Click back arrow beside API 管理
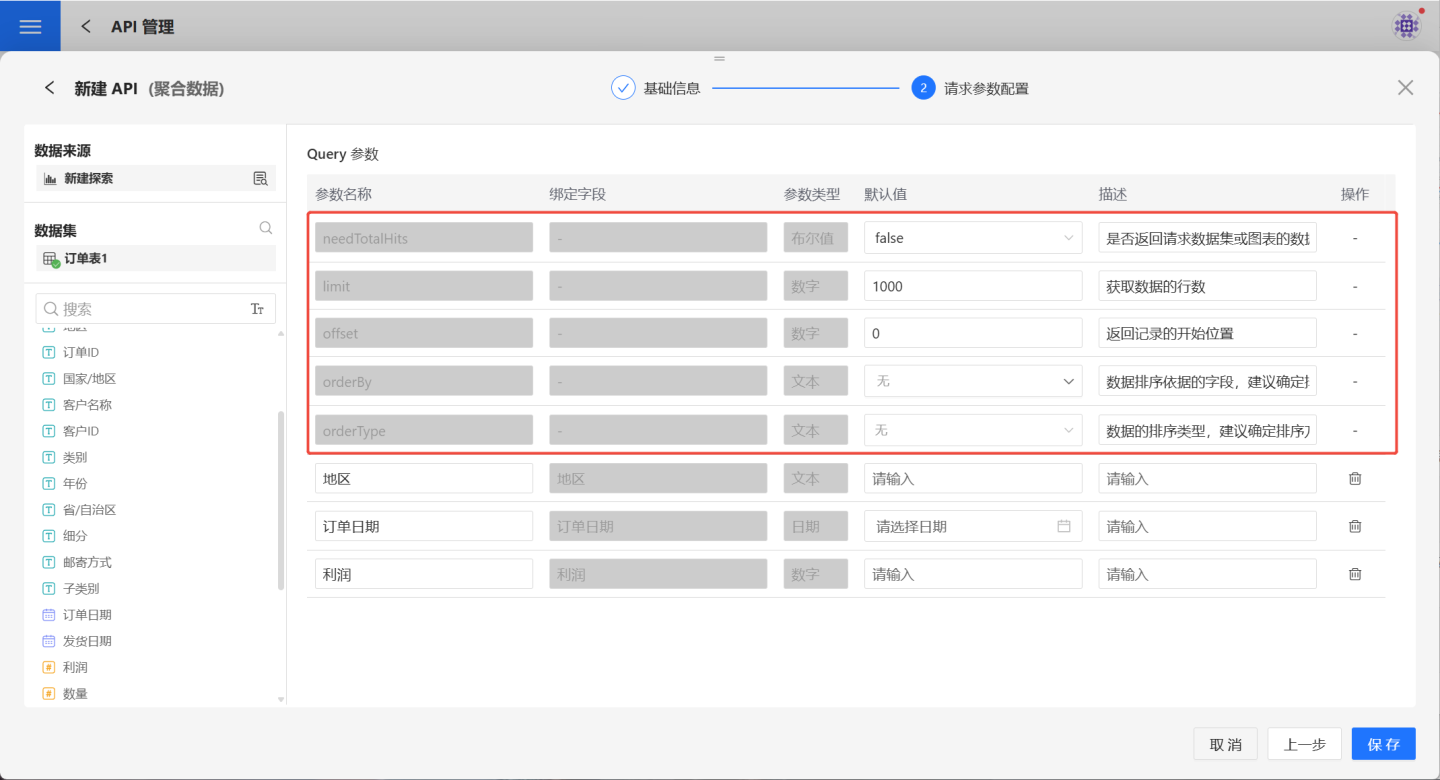The image size is (1440, 780). [x=86, y=27]
